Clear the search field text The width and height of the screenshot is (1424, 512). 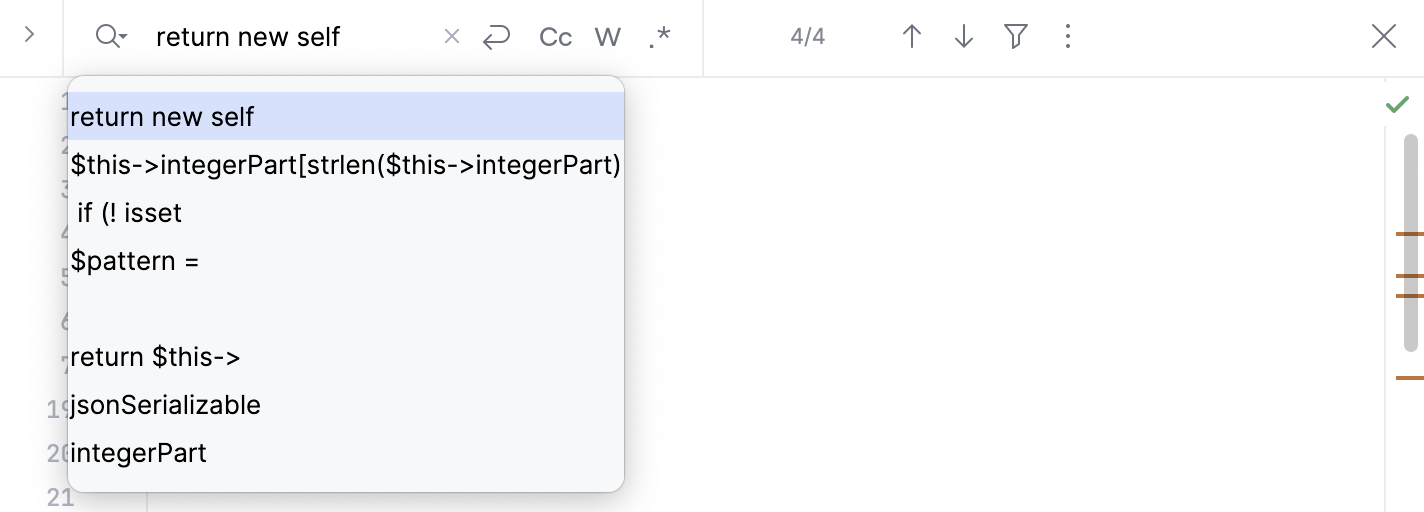click(x=452, y=37)
